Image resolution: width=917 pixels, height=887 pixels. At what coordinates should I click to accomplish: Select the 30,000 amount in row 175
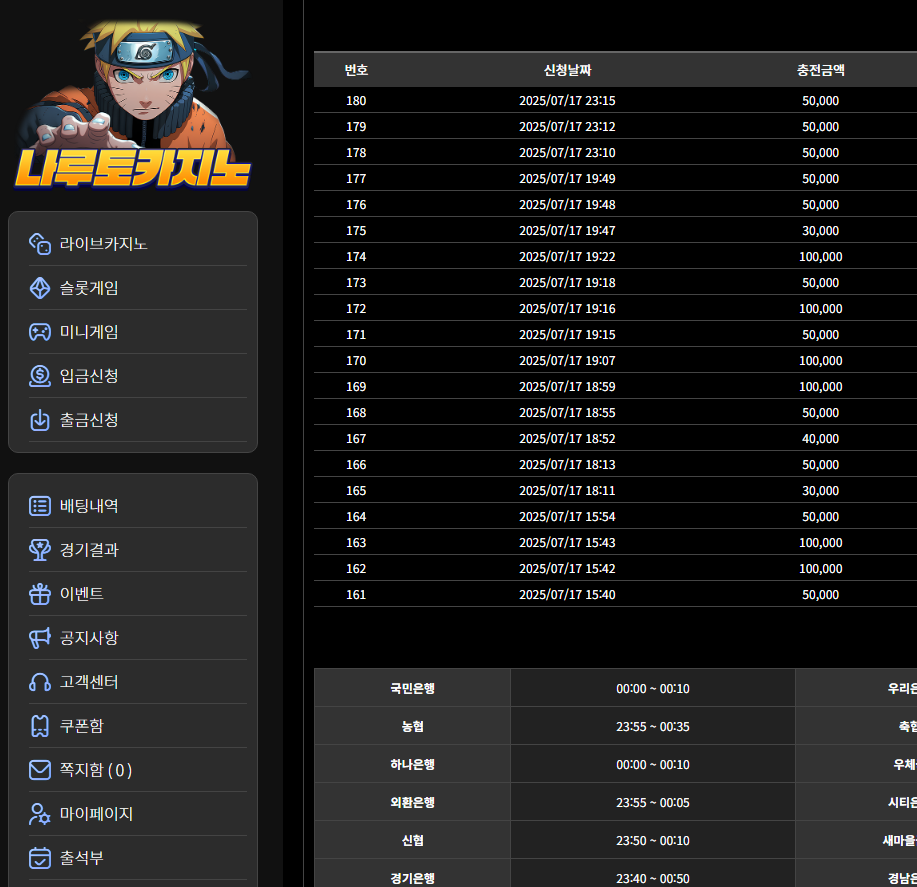[x=821, y=231]
